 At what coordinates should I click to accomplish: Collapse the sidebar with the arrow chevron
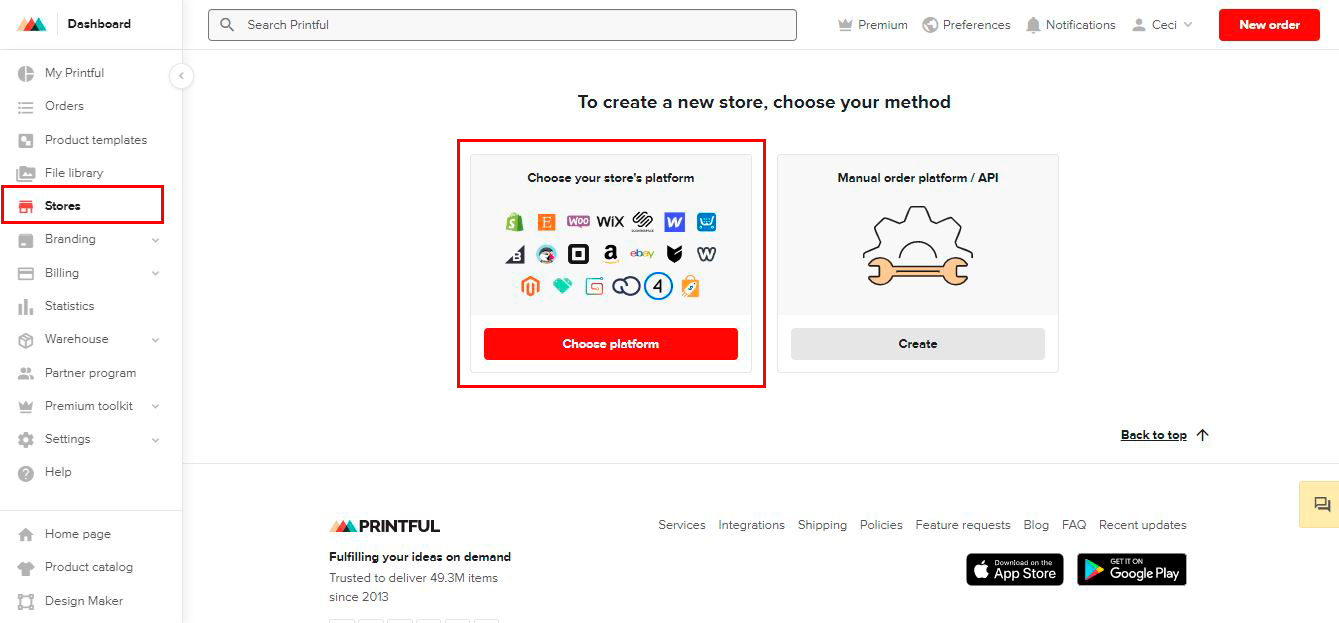pos(181,75)
